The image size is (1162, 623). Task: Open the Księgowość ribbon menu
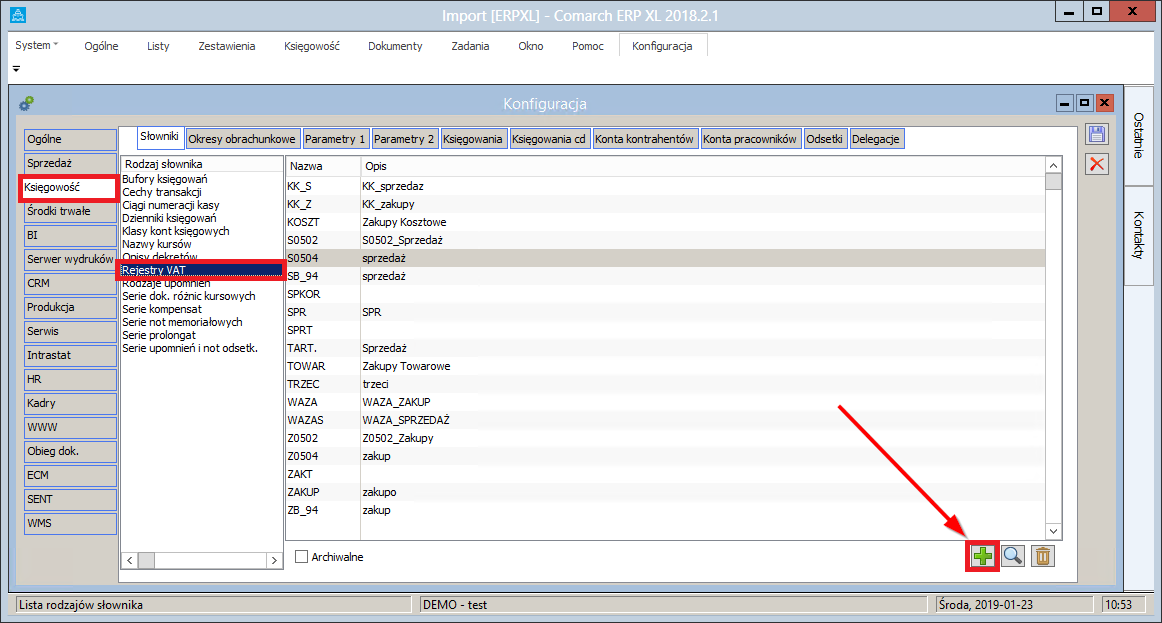[x=311, y=46]
